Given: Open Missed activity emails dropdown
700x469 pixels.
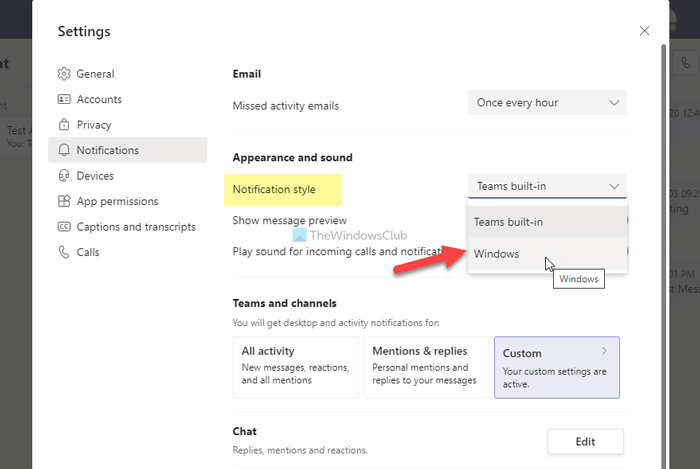Looking at the screenshot, I should tap(547, 103).
